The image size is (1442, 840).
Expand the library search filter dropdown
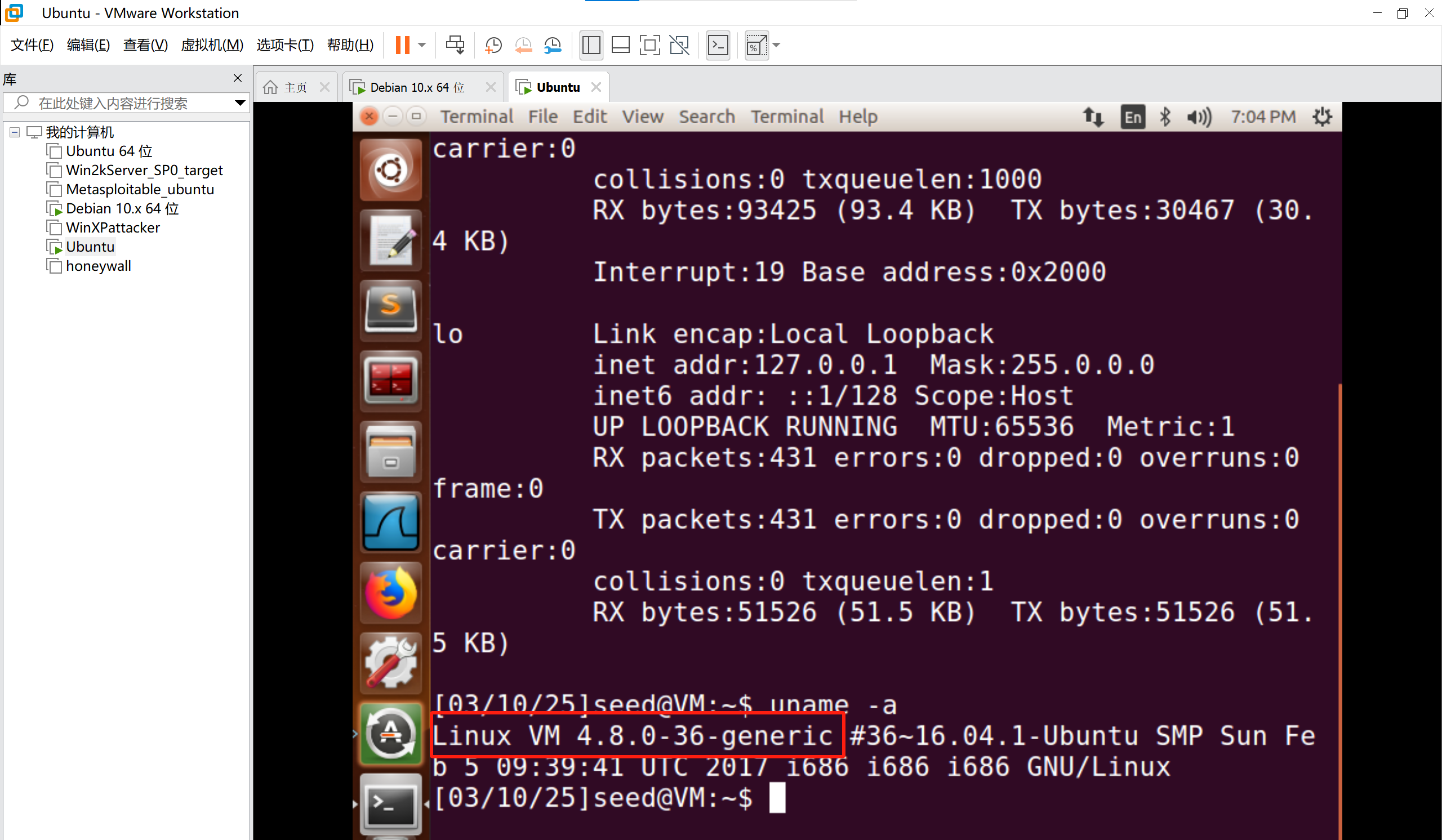[240, 103]
